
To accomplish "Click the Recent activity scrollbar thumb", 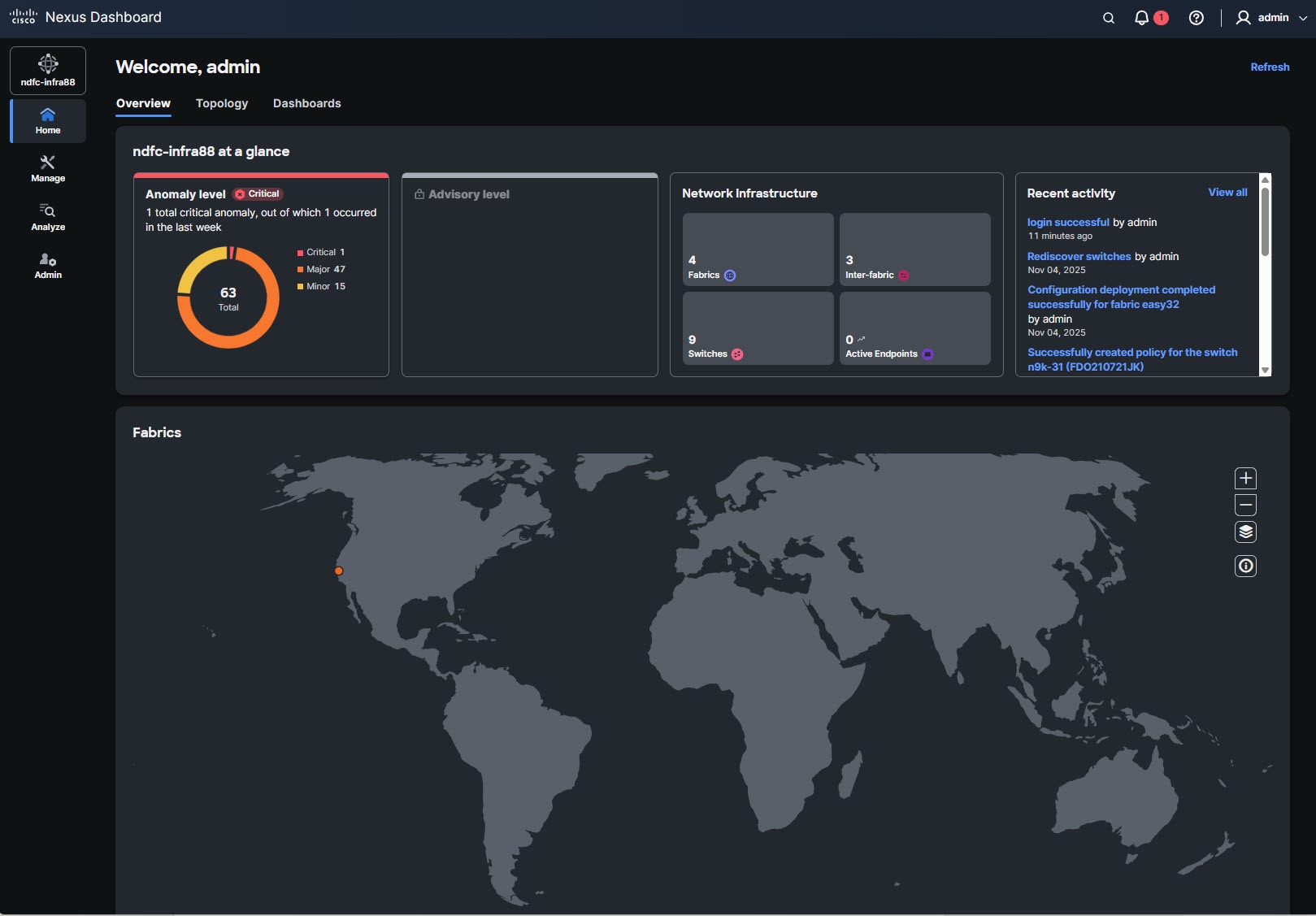I will (1265, 222).
